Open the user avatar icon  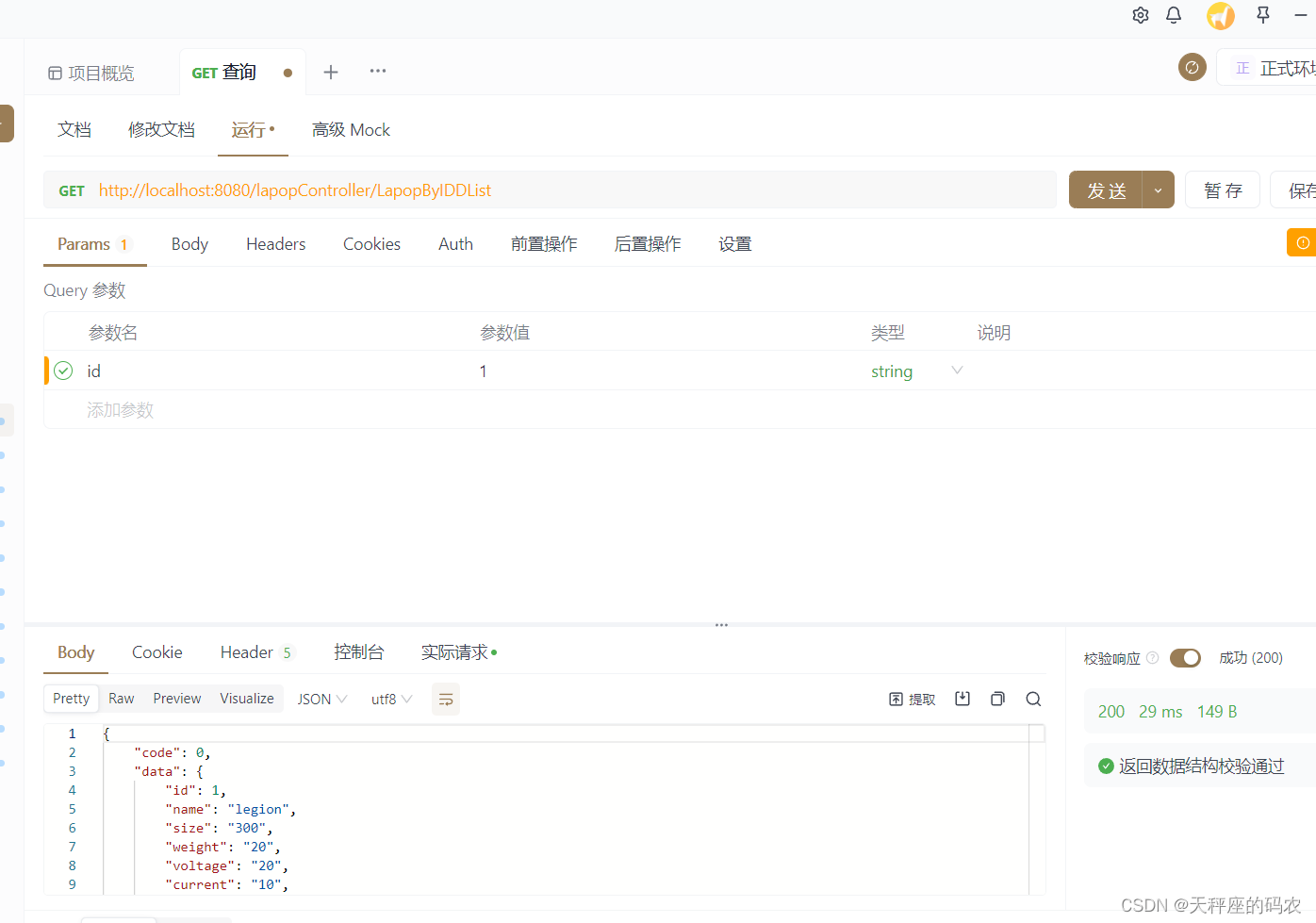click(x=1221, y=15)
